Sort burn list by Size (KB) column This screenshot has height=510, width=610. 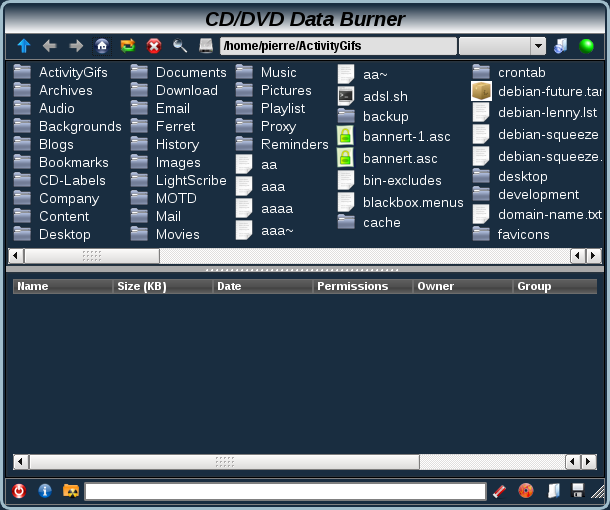click(x=162, y=286)
